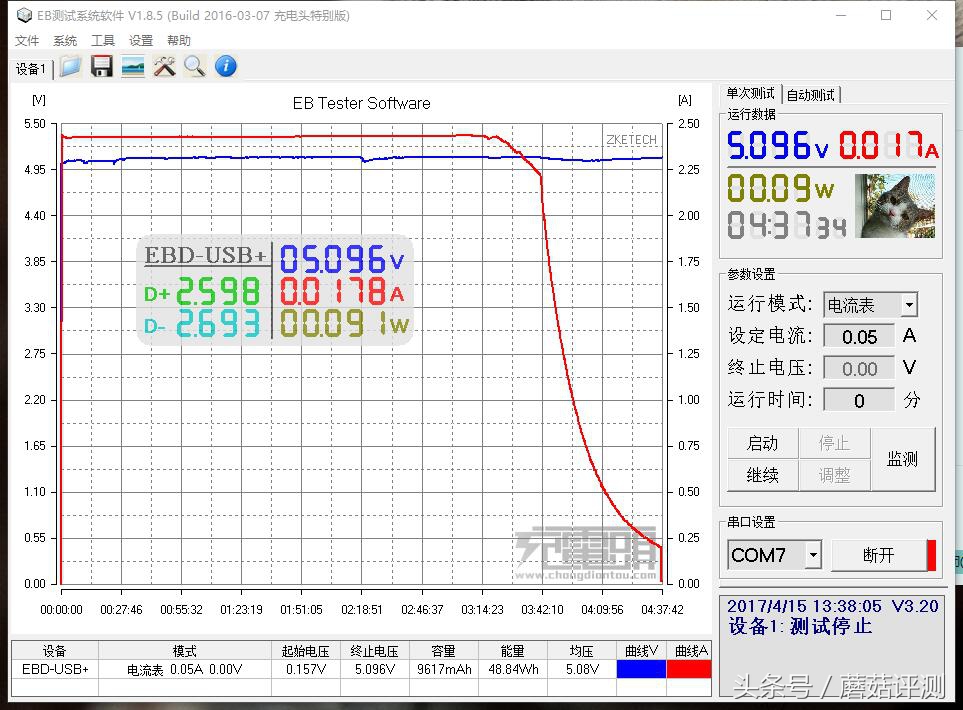963x710 pixels.
Task: Click the EB Tester Software chart title
Action: [361, 103]
